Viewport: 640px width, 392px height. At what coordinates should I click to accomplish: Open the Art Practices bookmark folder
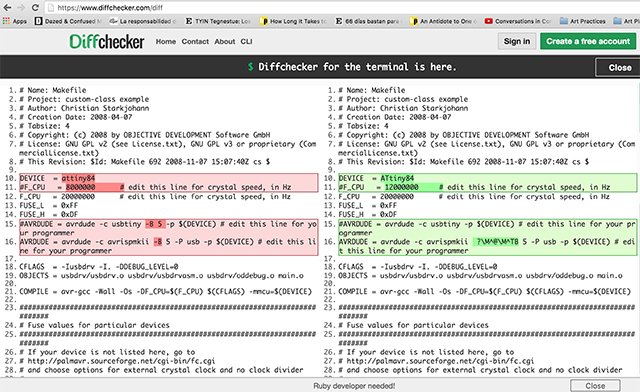tap(582, 21)
